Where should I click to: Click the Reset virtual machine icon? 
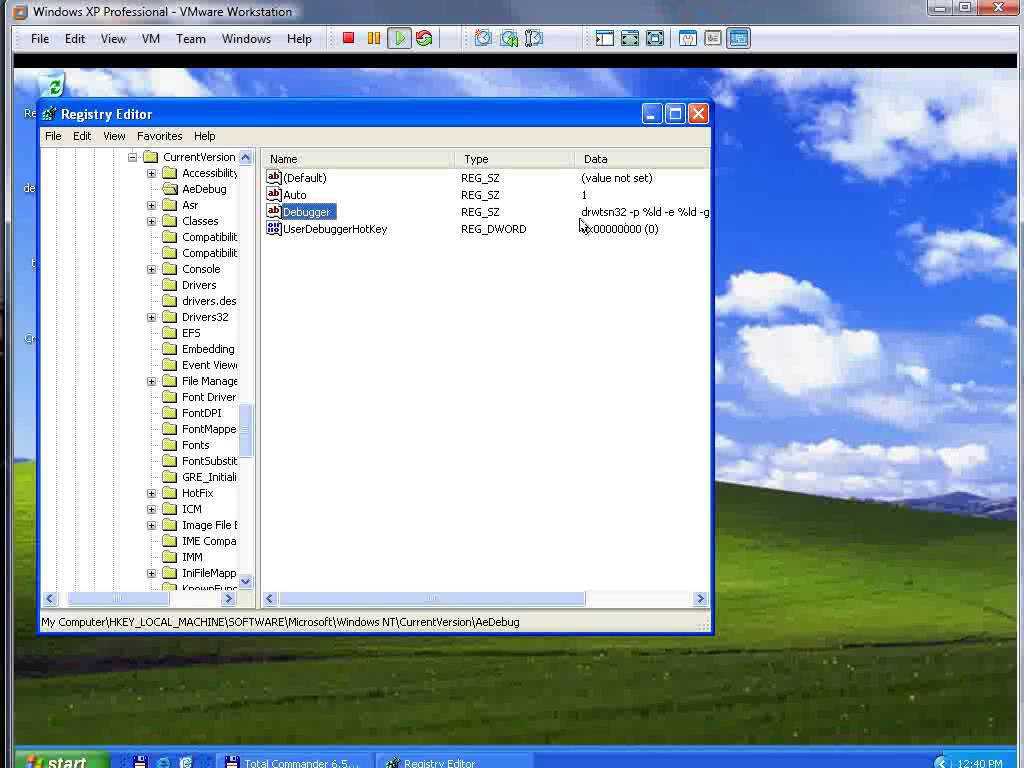tap(424, 39)
